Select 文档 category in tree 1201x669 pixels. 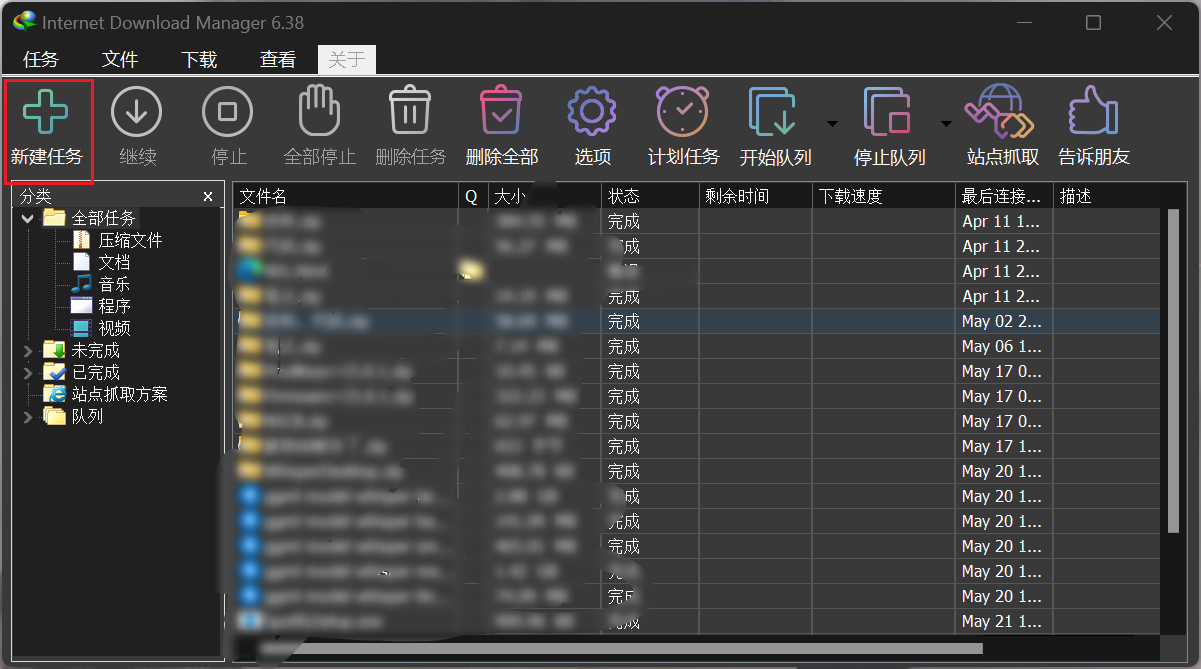[114, 262]
